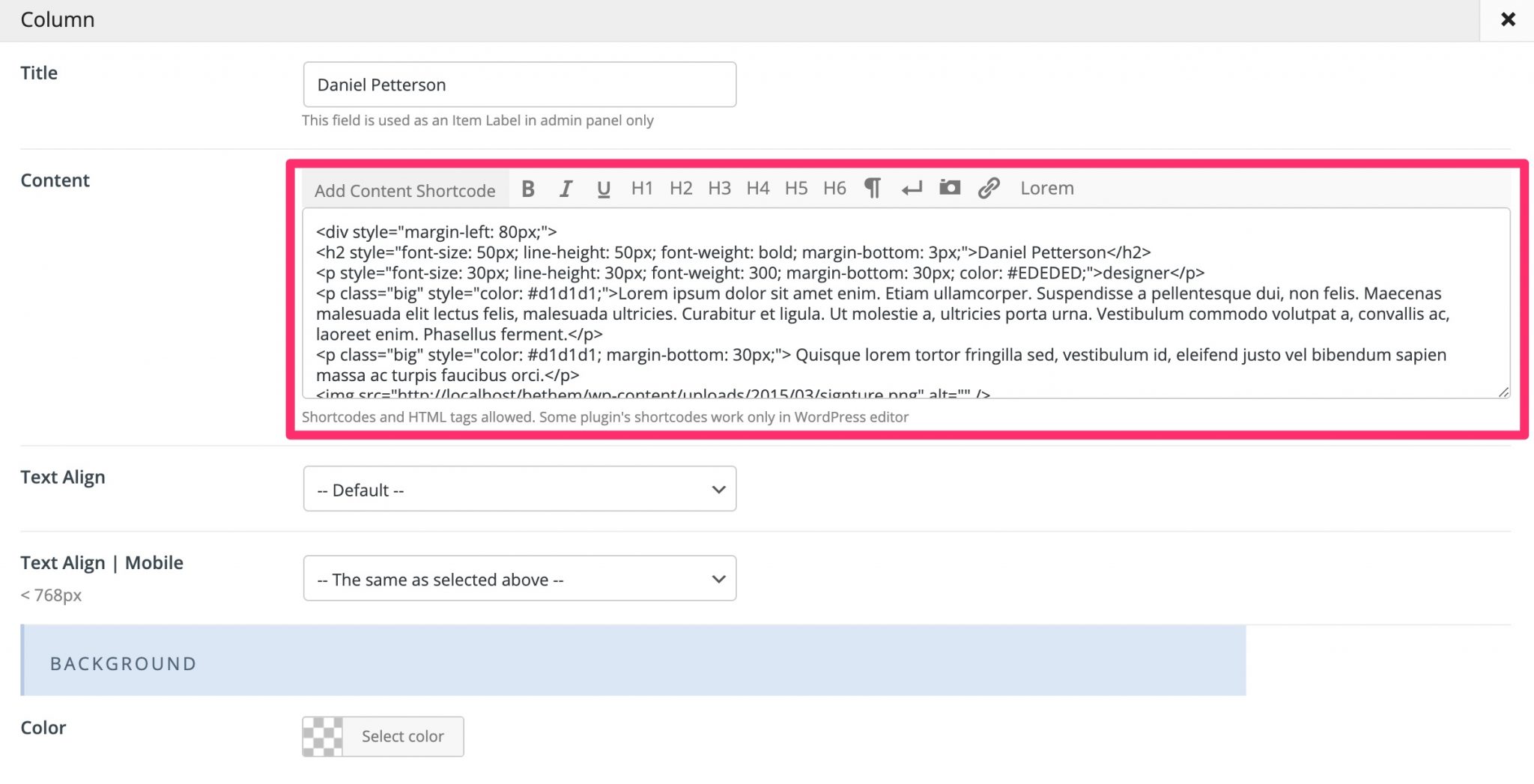Image resolution: width=1534 pixels, height=784 pixels.
Task: Click inside the Title field showing Daniel Petterson
Action: pyautogui.click(x=519, y=84)
